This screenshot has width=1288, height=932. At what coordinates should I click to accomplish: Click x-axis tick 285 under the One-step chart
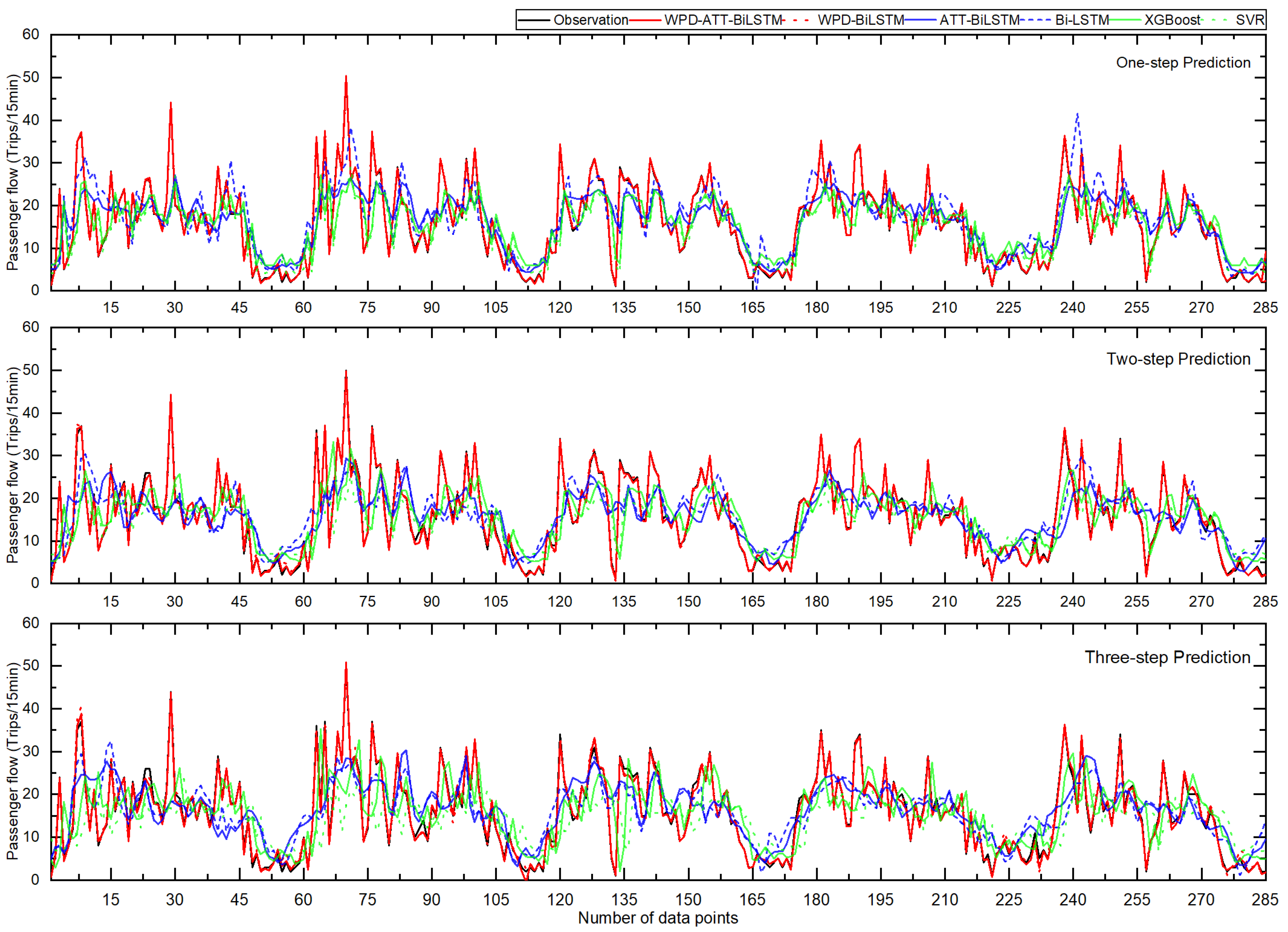click(x=1266, y=308)
